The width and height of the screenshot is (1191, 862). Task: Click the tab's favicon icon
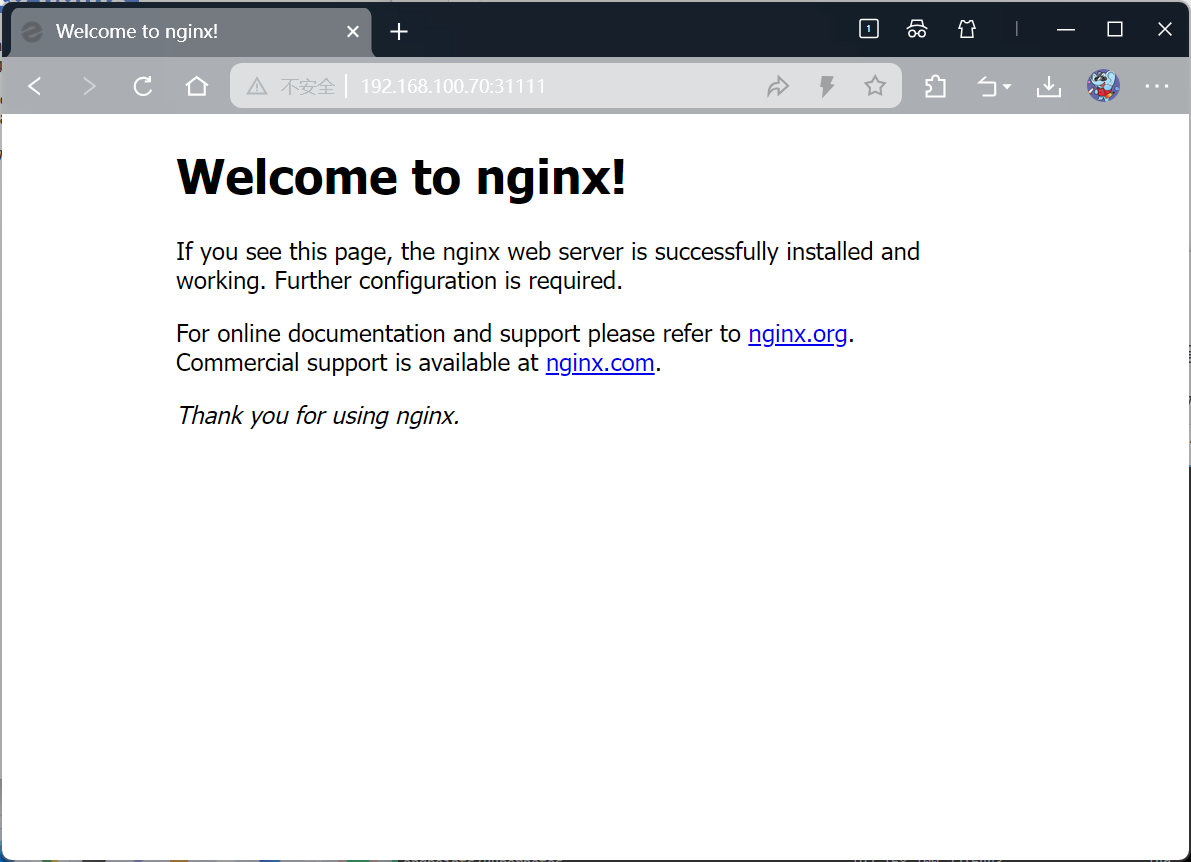pyautogui.click(x=32, y=32)
